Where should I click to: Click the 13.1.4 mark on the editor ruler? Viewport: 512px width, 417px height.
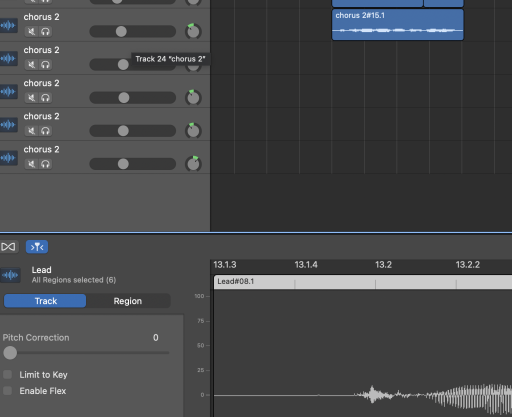[x=306, y=265]
